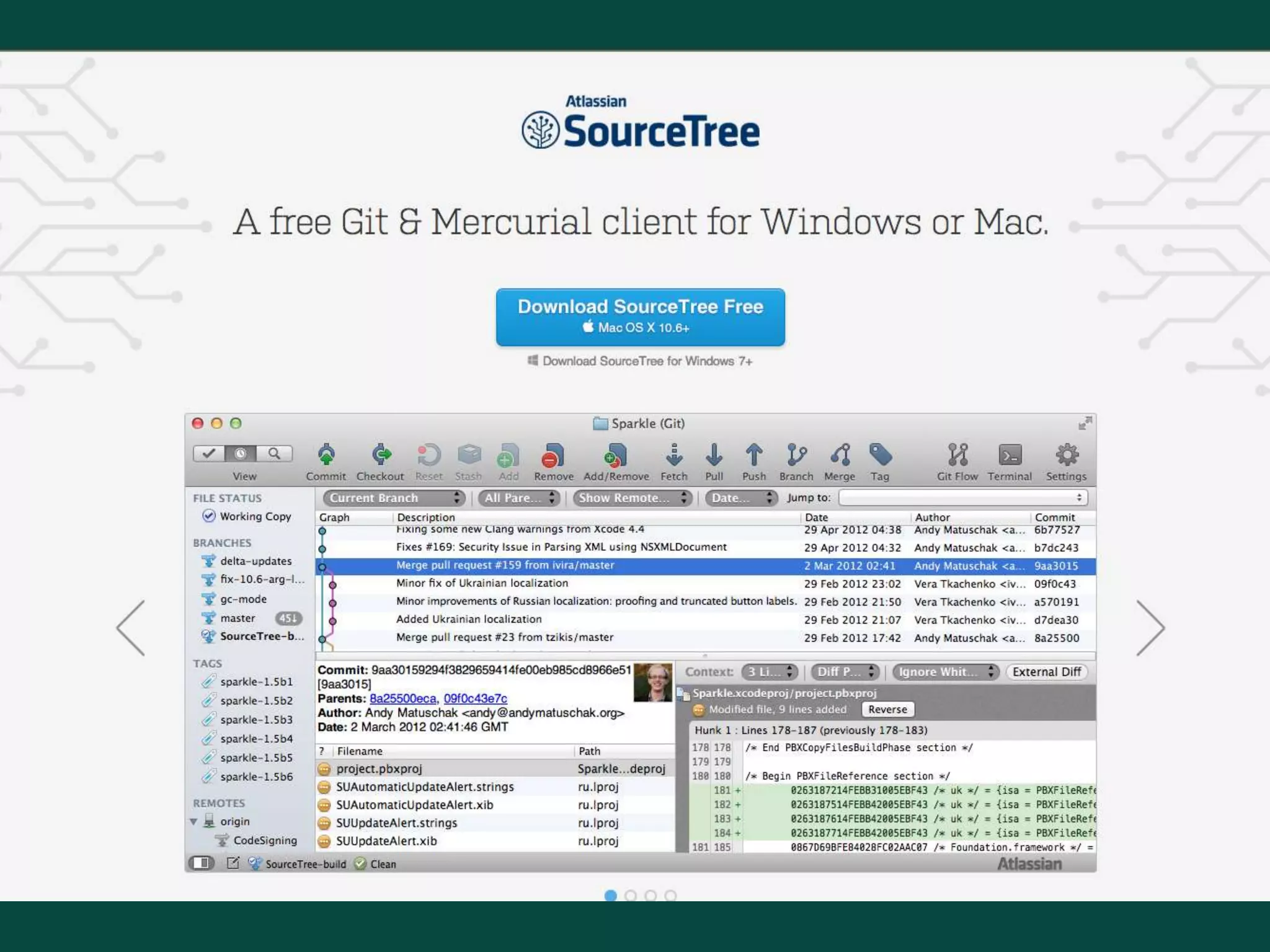Select Working Copy in sidebar
1270x952 pixels.
click(x=255, y=516)
